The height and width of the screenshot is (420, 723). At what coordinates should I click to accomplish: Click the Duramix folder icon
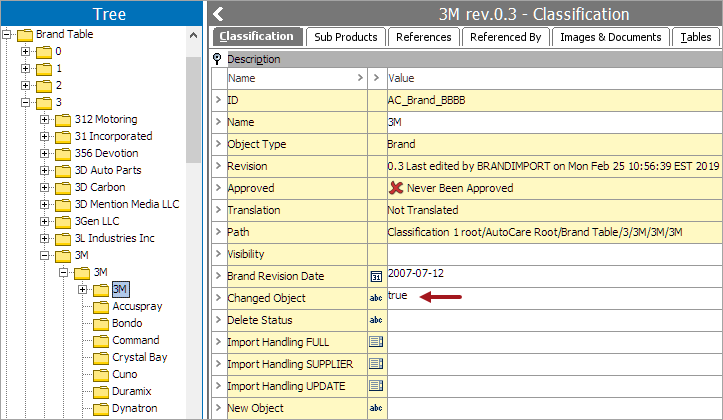pyautogui.click(x=101, y=392)
